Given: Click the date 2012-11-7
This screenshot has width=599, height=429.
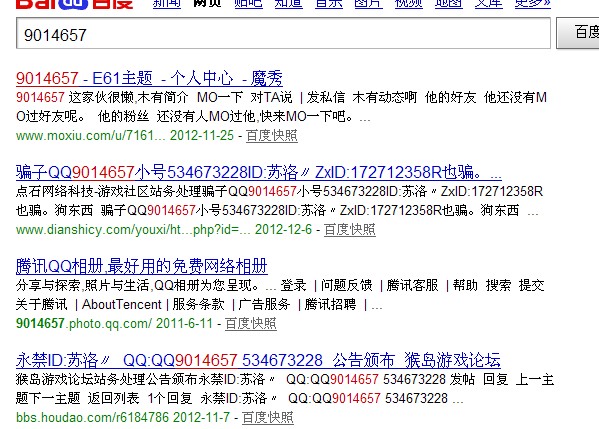Looking at the screenshot, I should point(201,418).
